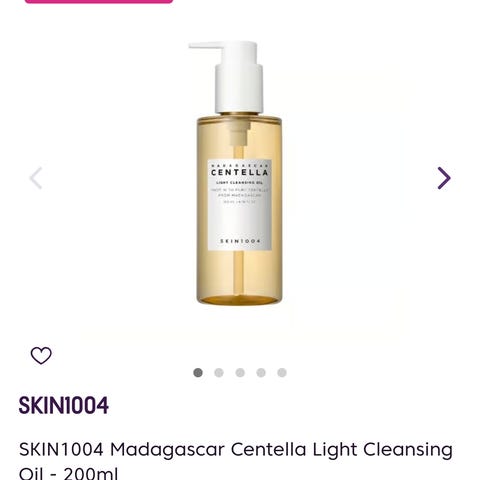The width and height of the screenshot is (480, 480).
Task: Click the amber bottle base below label
Action: [x=239, y=278]
